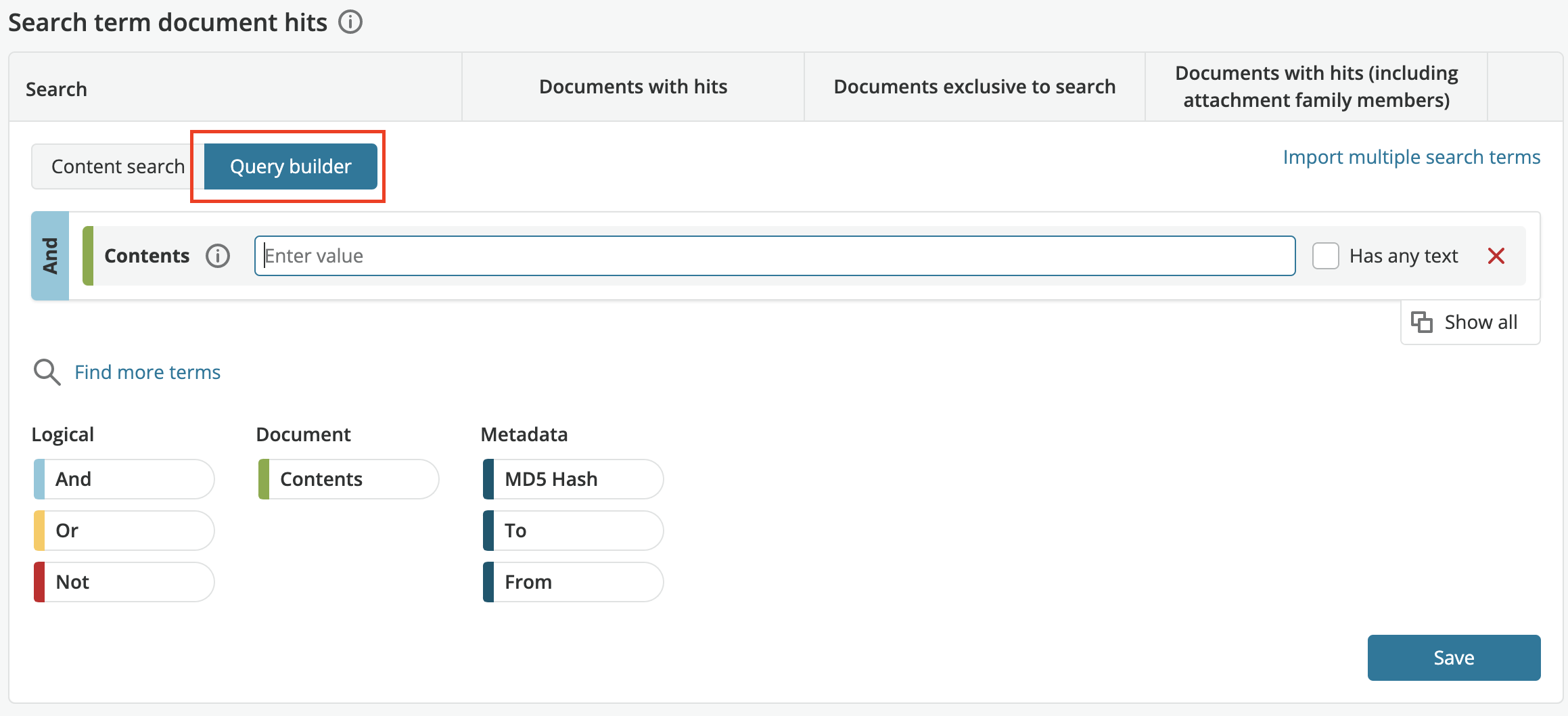
Task: Click the Find more terms link
Action: (x=147, y=372)
